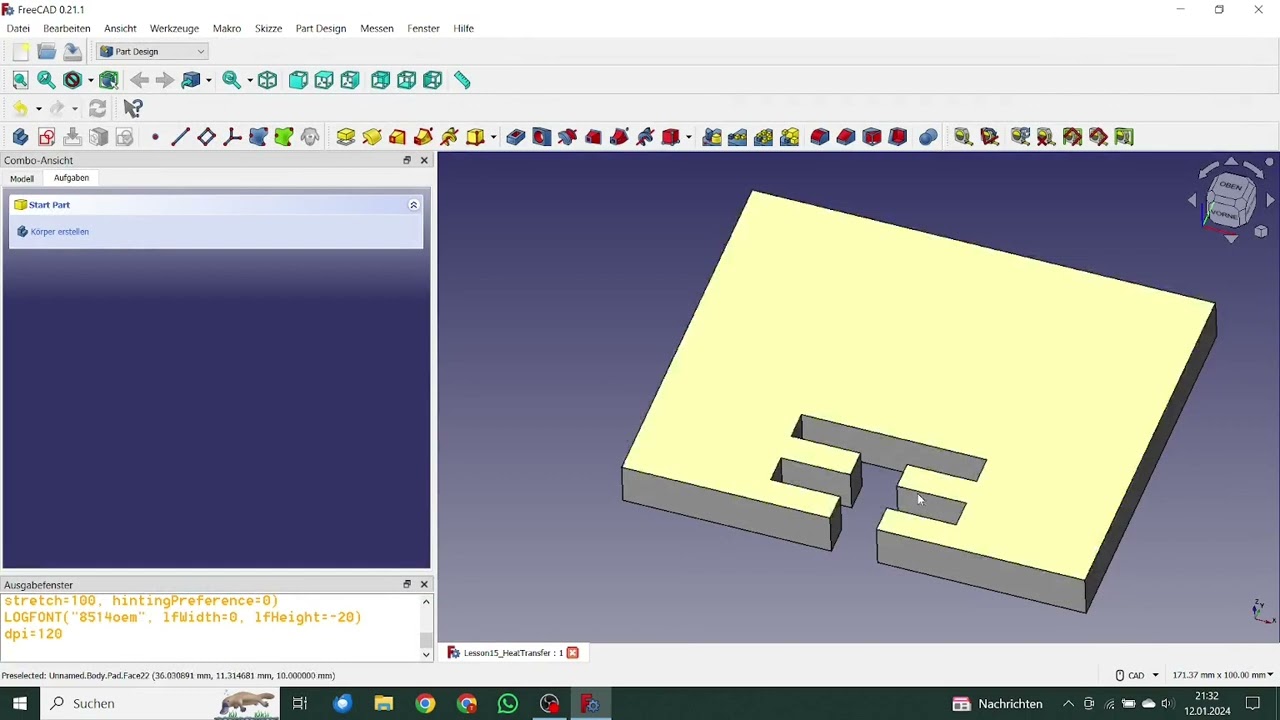The width and height of the screenshot is (1280, 720).
Task: Click the Pad tool icon
Action: (x=346, y=137)
